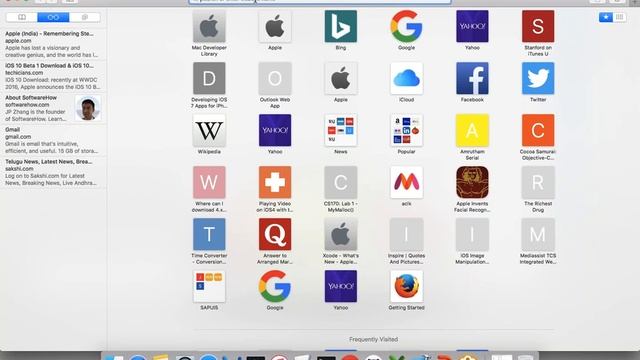This screenshot has width=640, height=360.
Task: Open the Bing favorite
Action: click(x=340, y=27)
